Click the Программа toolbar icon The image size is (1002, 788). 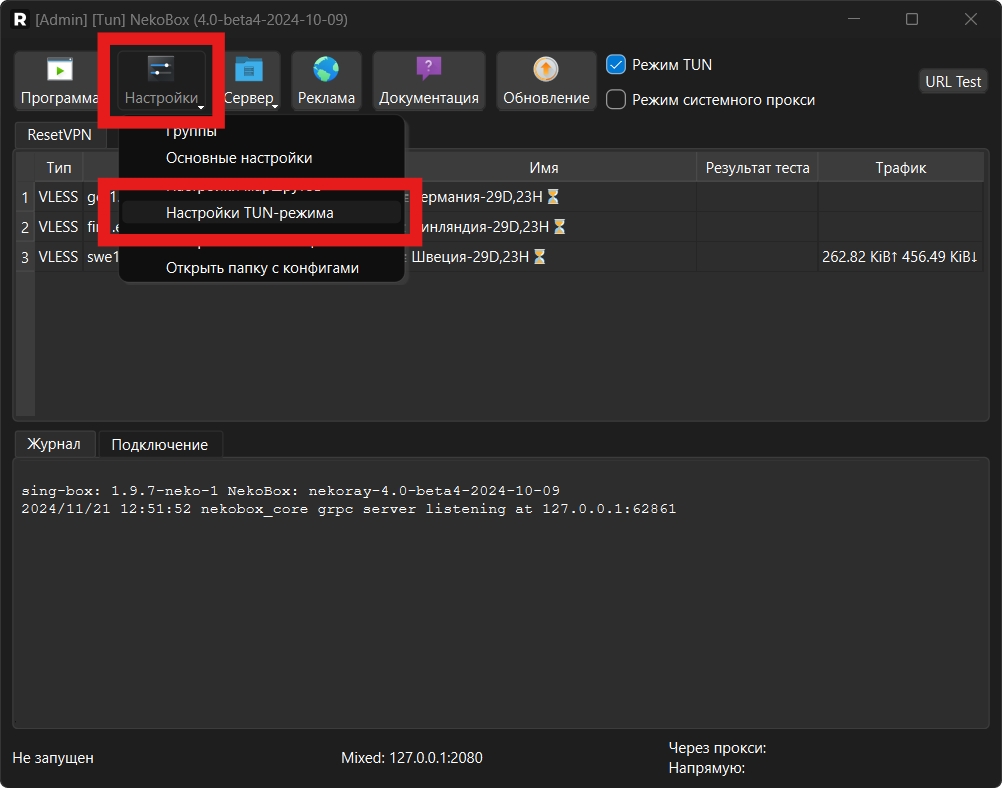click(x=60, y=69)
